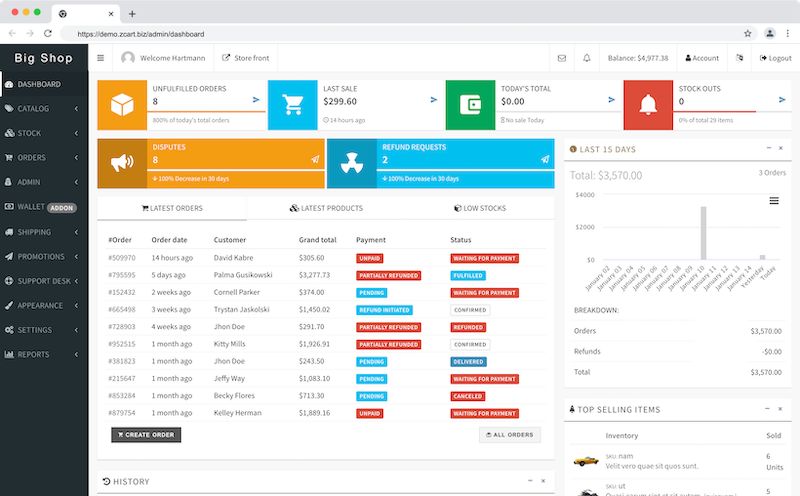
Task: Expand the Stock sidebar menu
Action: pyautogui.click(x=44, y=133)
